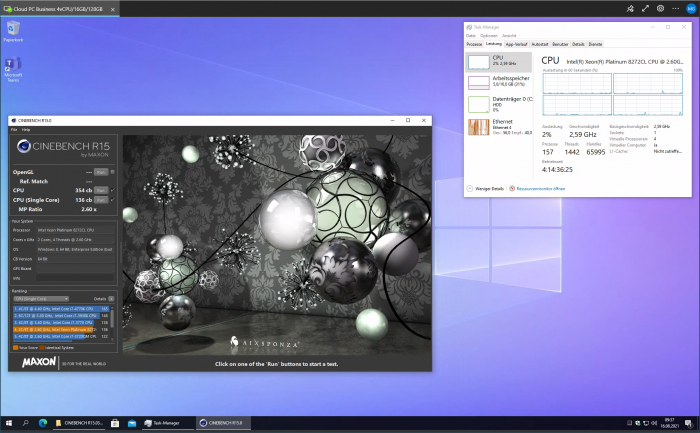The image size is (700, 433).
Task: Select ranking entry Intel Core i7-4770K
Action: [61, 308]
